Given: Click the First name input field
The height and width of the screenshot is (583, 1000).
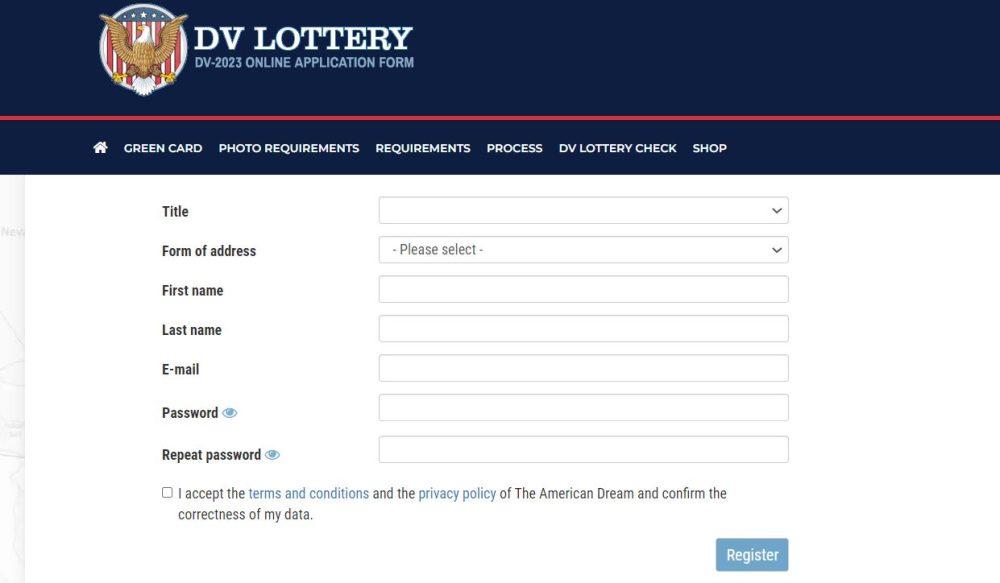Looking at the screenshot, I should tap(583, 290).
